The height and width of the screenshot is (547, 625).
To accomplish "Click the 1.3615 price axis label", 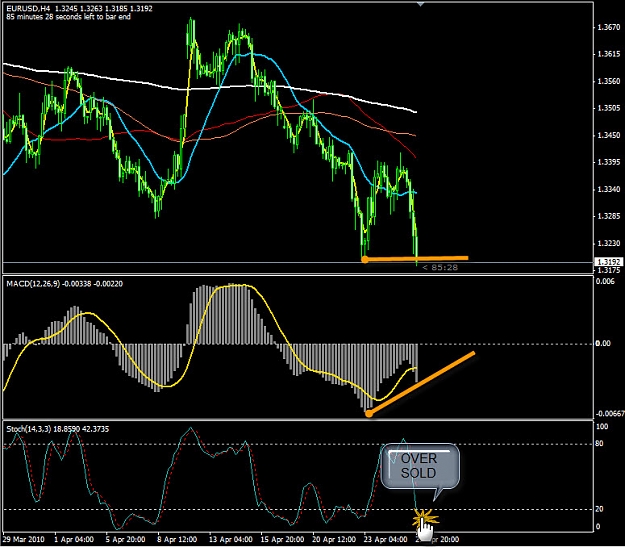I will 609,54.
